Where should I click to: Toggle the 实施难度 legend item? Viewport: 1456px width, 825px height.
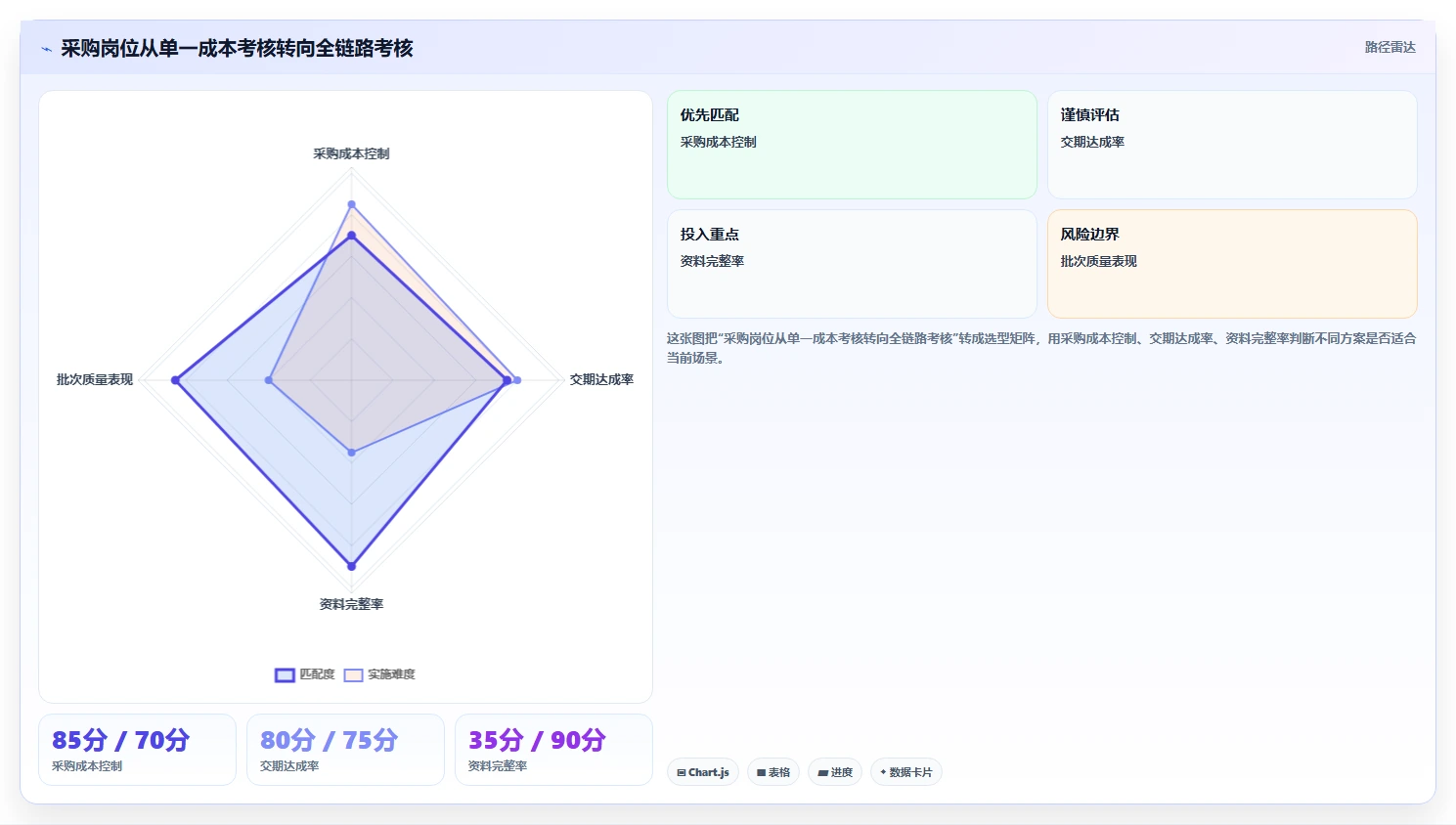click(x=379, y=674)
